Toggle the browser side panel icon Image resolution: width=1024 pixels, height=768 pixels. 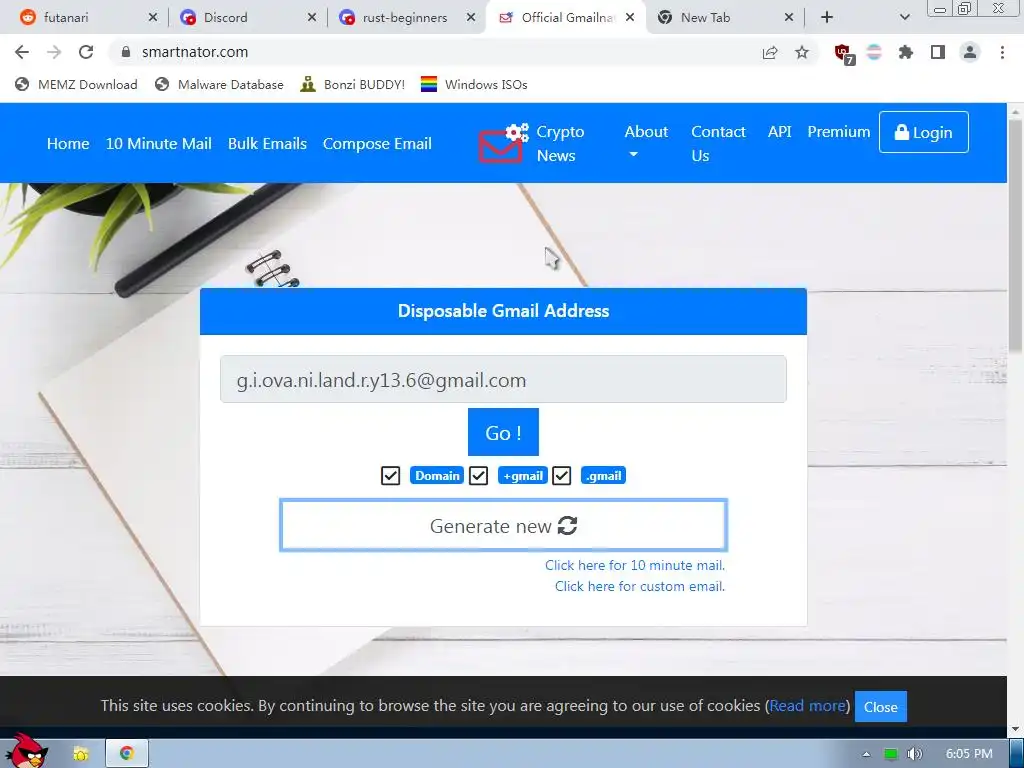[938, 52]
